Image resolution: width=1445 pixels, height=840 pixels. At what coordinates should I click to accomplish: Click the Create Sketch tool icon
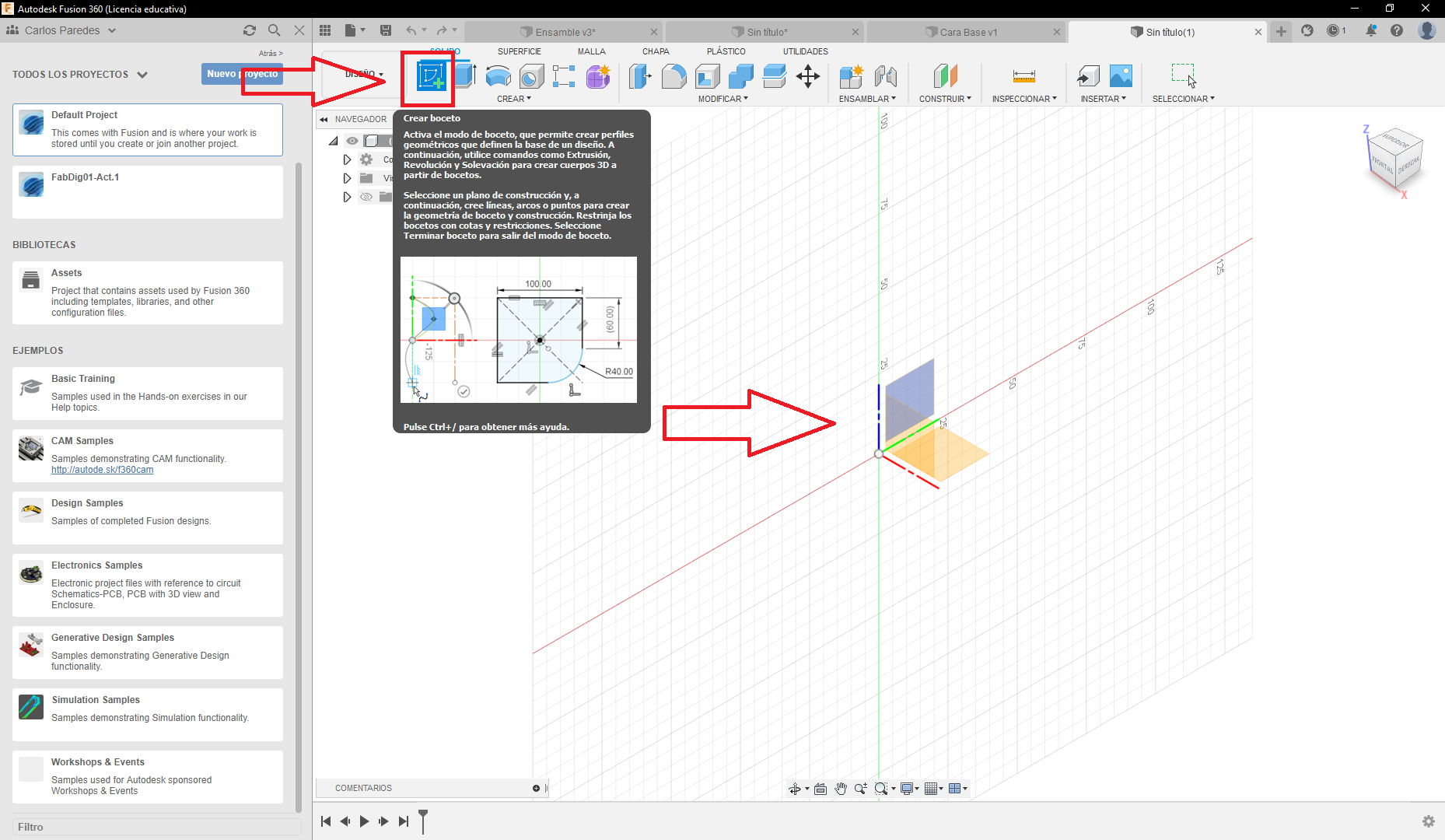tap(430, 76)
